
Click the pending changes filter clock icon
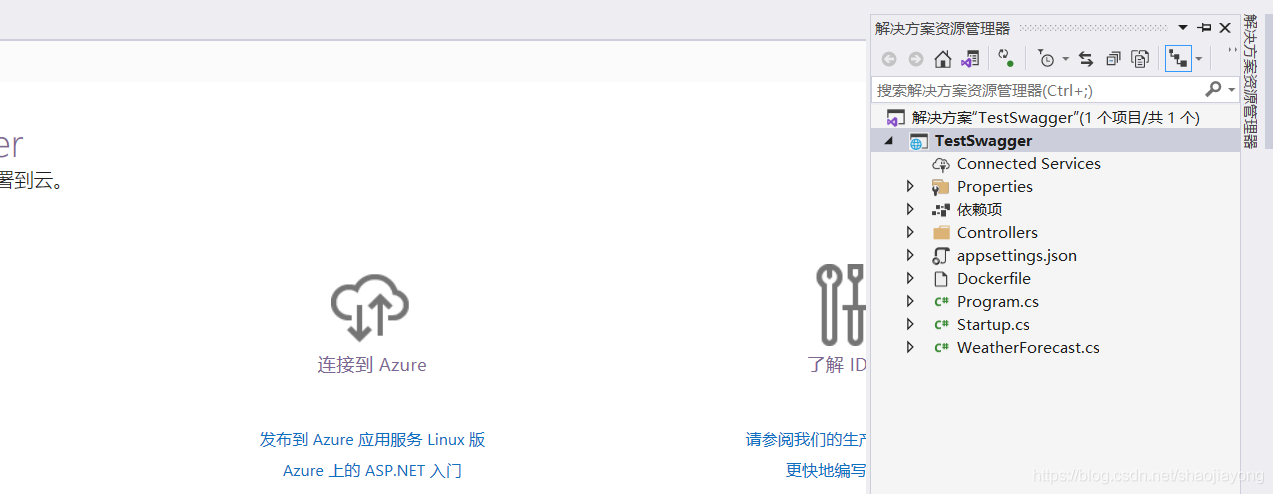point(1045,59)
